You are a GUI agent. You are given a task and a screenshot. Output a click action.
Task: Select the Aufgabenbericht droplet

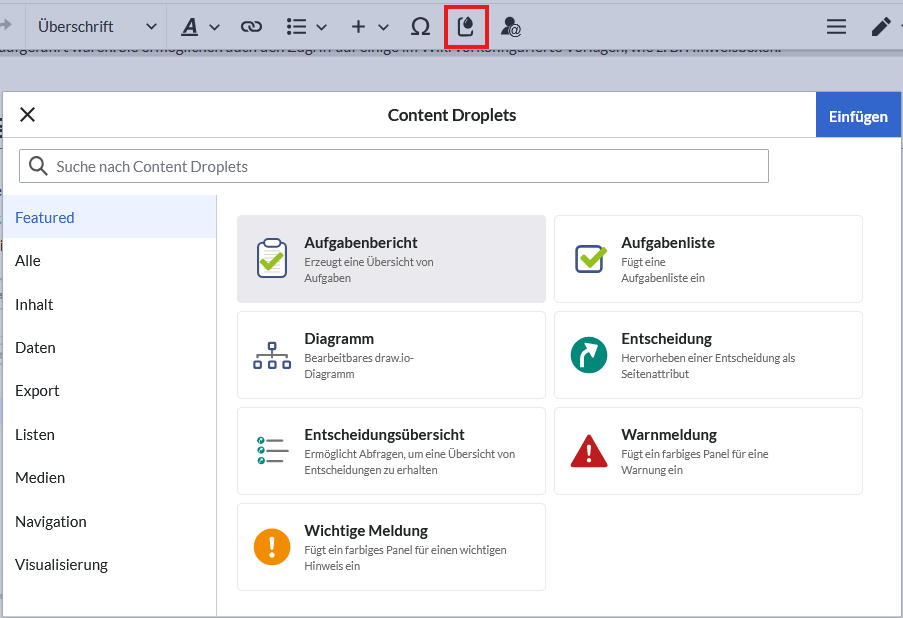pos(391,258)
